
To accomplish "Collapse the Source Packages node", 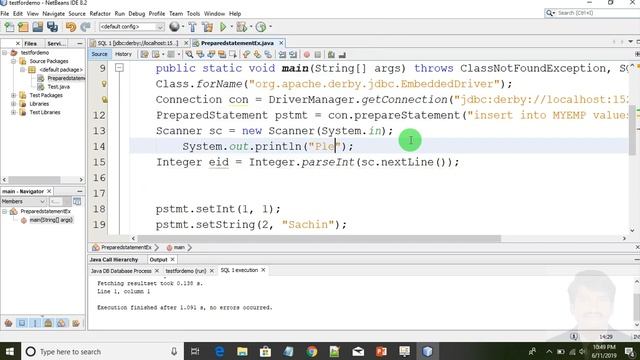I will click(x=13, y=61).
